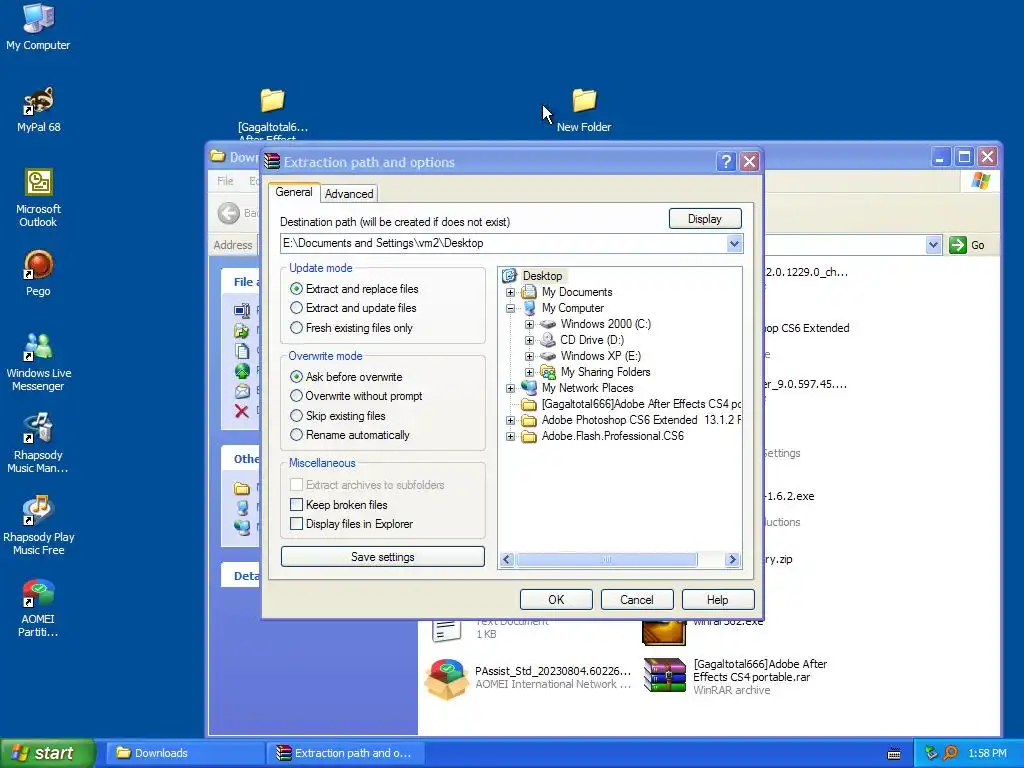Viewport: 1024px width, 768px height.
Task: Launch Rhapsody Music Manager shortcut
Action: coord(38,443)
